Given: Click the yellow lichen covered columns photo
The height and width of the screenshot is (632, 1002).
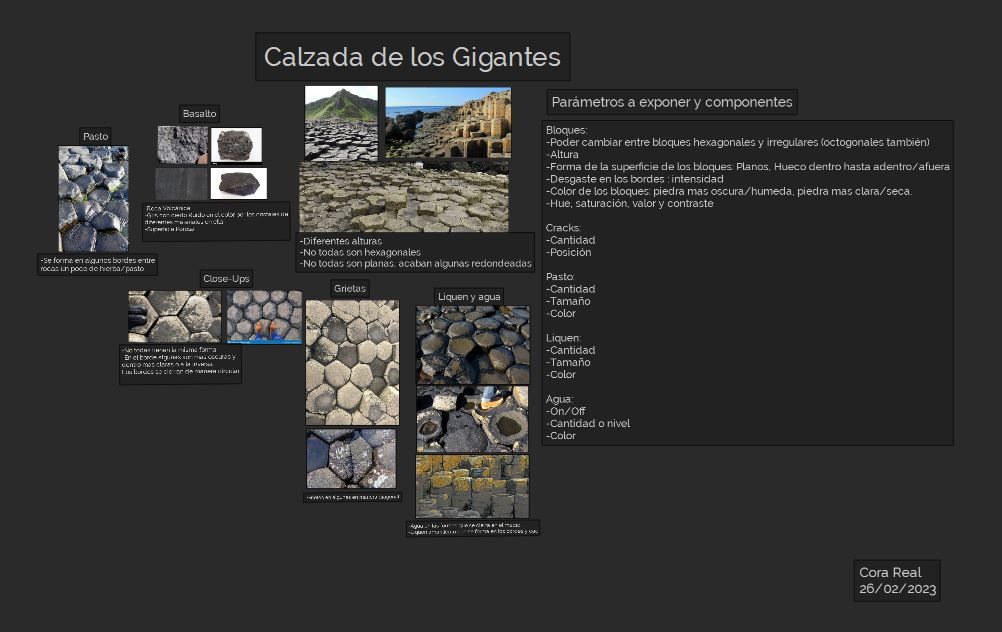Looking at the screenshot, I should (x=472, y=486).
